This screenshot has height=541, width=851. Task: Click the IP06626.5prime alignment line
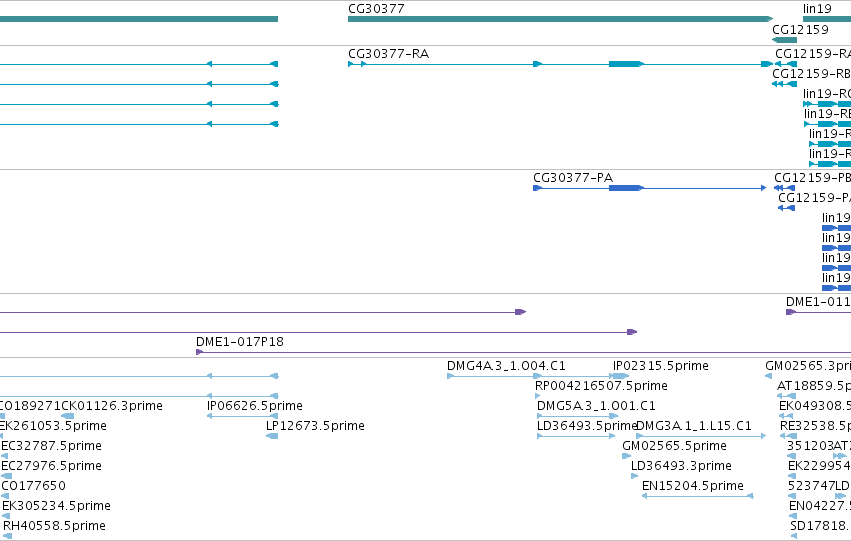(243, 416)
